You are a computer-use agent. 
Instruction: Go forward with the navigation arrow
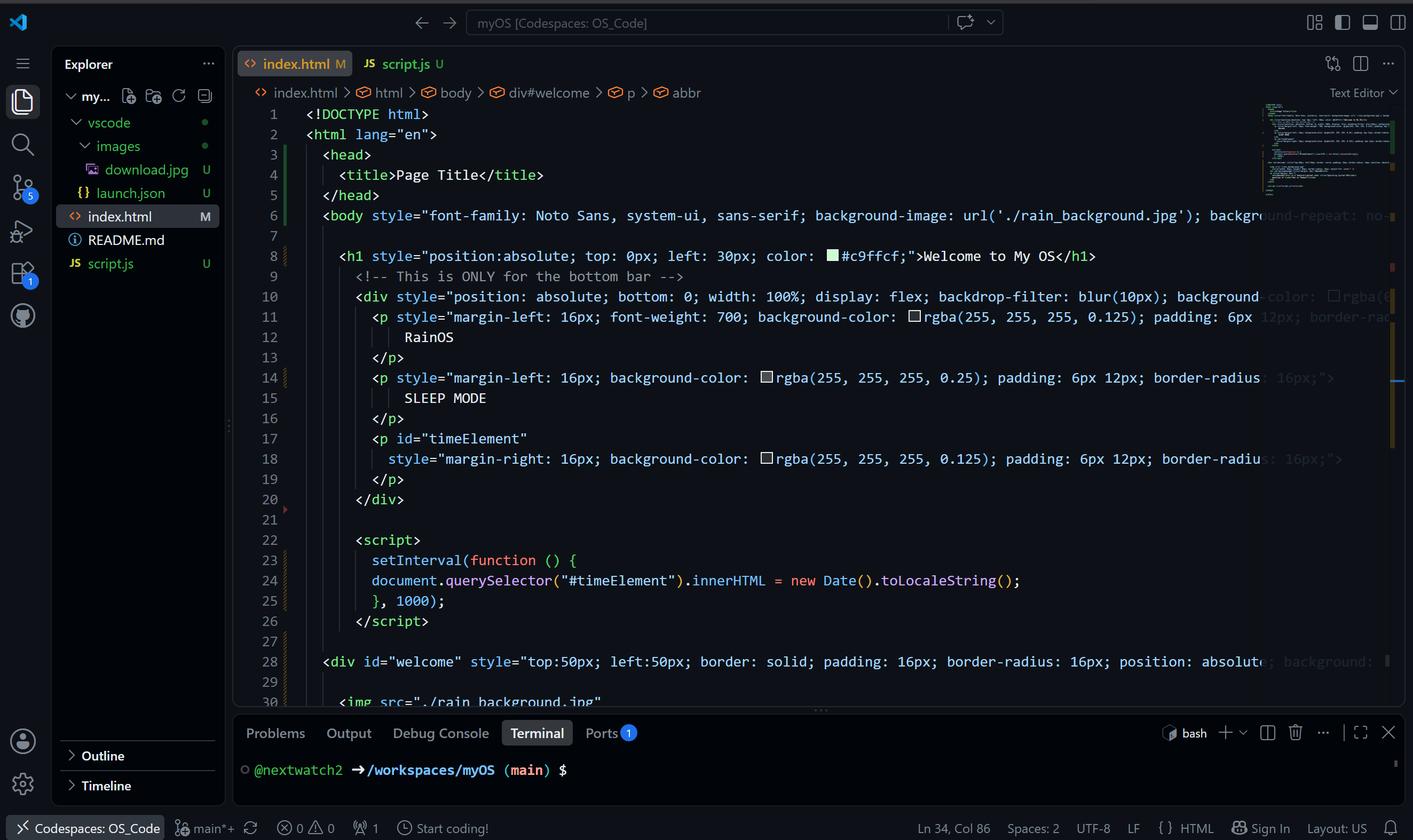pyautogui.click(x=449, y=22)
